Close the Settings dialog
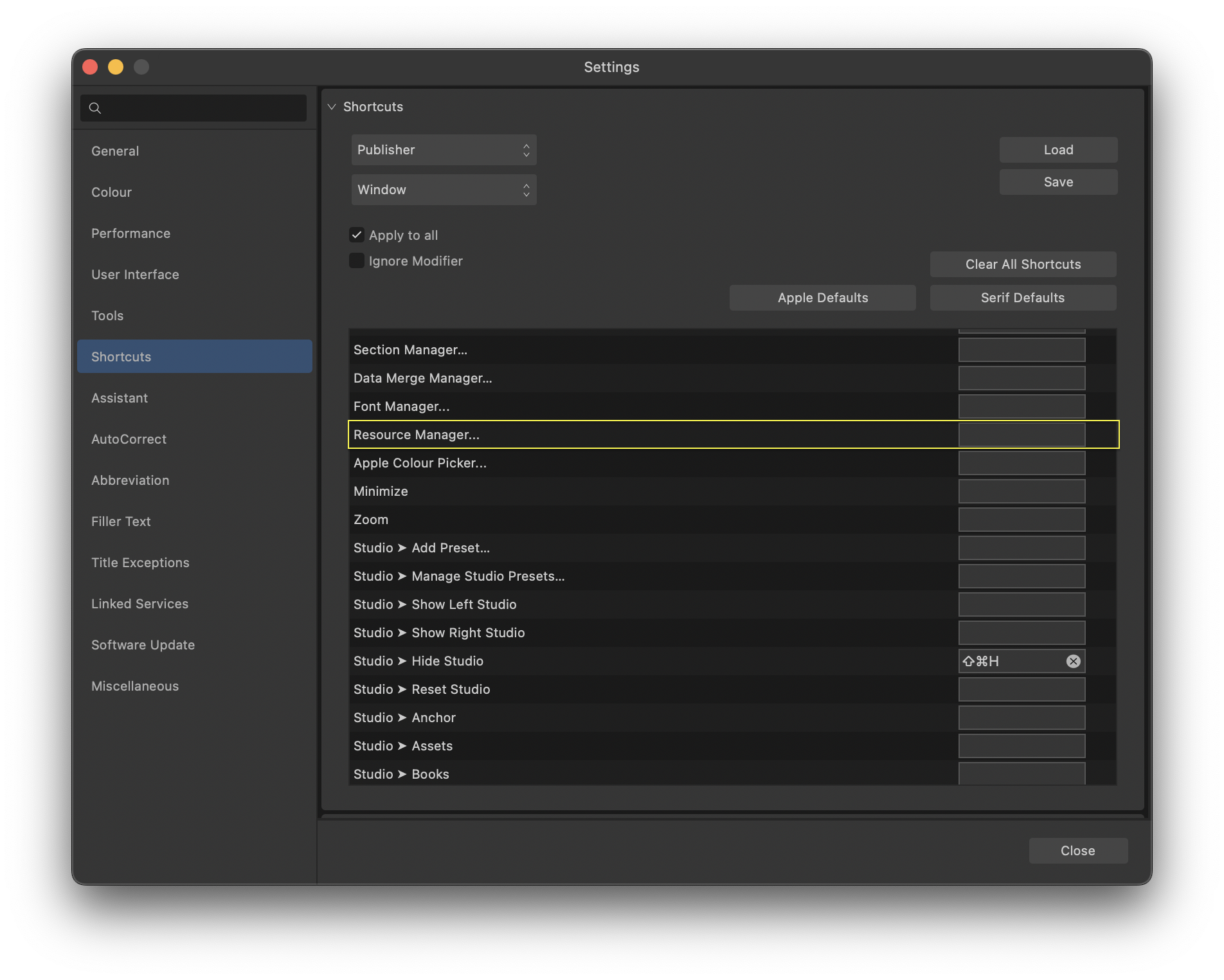 [x=1077, y=850]
